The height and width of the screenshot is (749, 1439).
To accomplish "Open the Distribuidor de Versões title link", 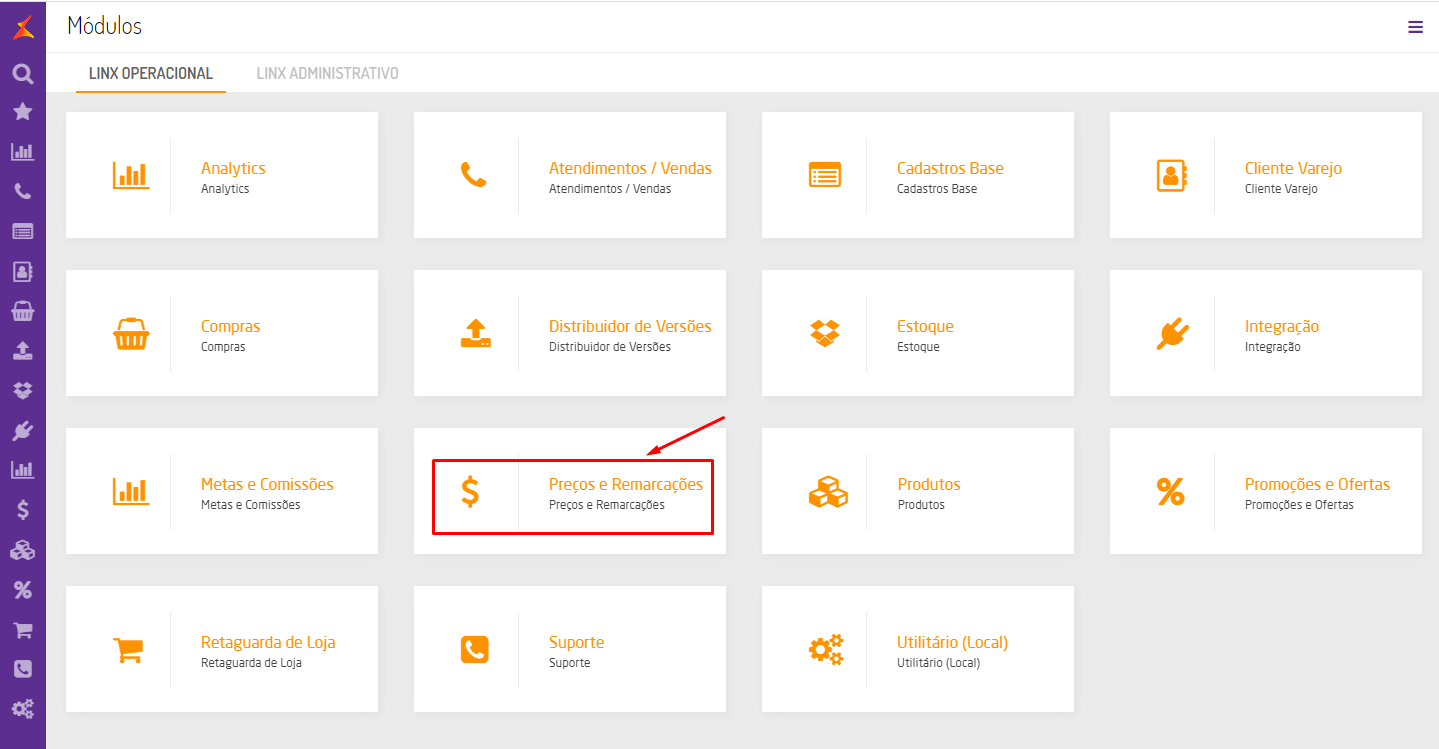I will tap(630, 326).
